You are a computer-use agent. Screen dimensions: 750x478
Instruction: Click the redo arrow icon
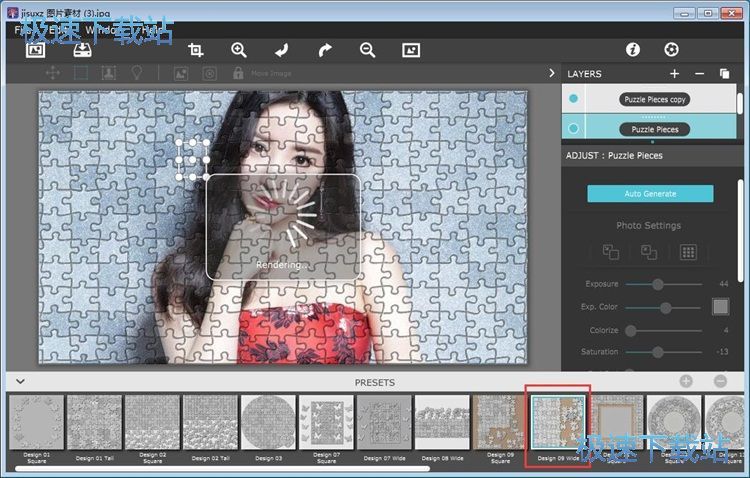pyautogui.click(x=324, y=50)
